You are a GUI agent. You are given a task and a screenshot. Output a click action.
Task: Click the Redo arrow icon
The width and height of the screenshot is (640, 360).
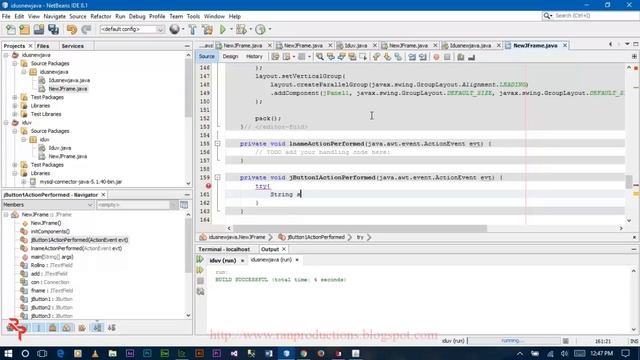click(86, 29)
